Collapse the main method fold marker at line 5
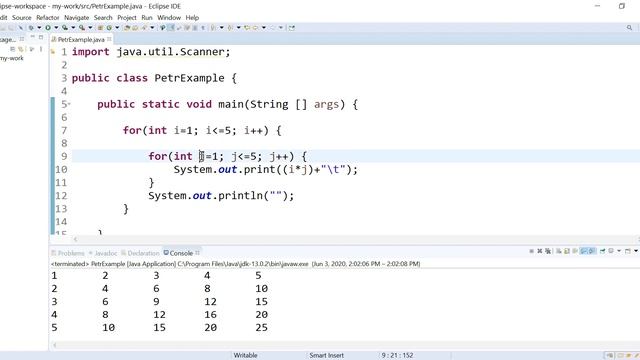This screenshot has width=640, height=360. click(x=69, y=104)
